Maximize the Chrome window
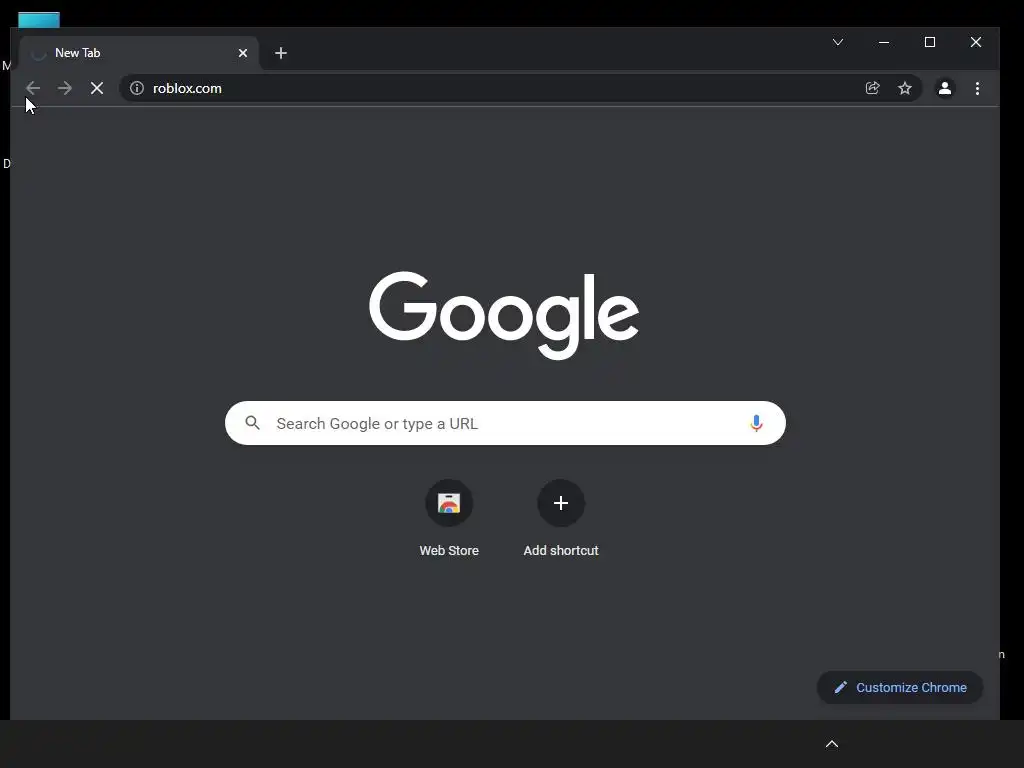Viewport: 1024px width, 768px height. (930, 42)
